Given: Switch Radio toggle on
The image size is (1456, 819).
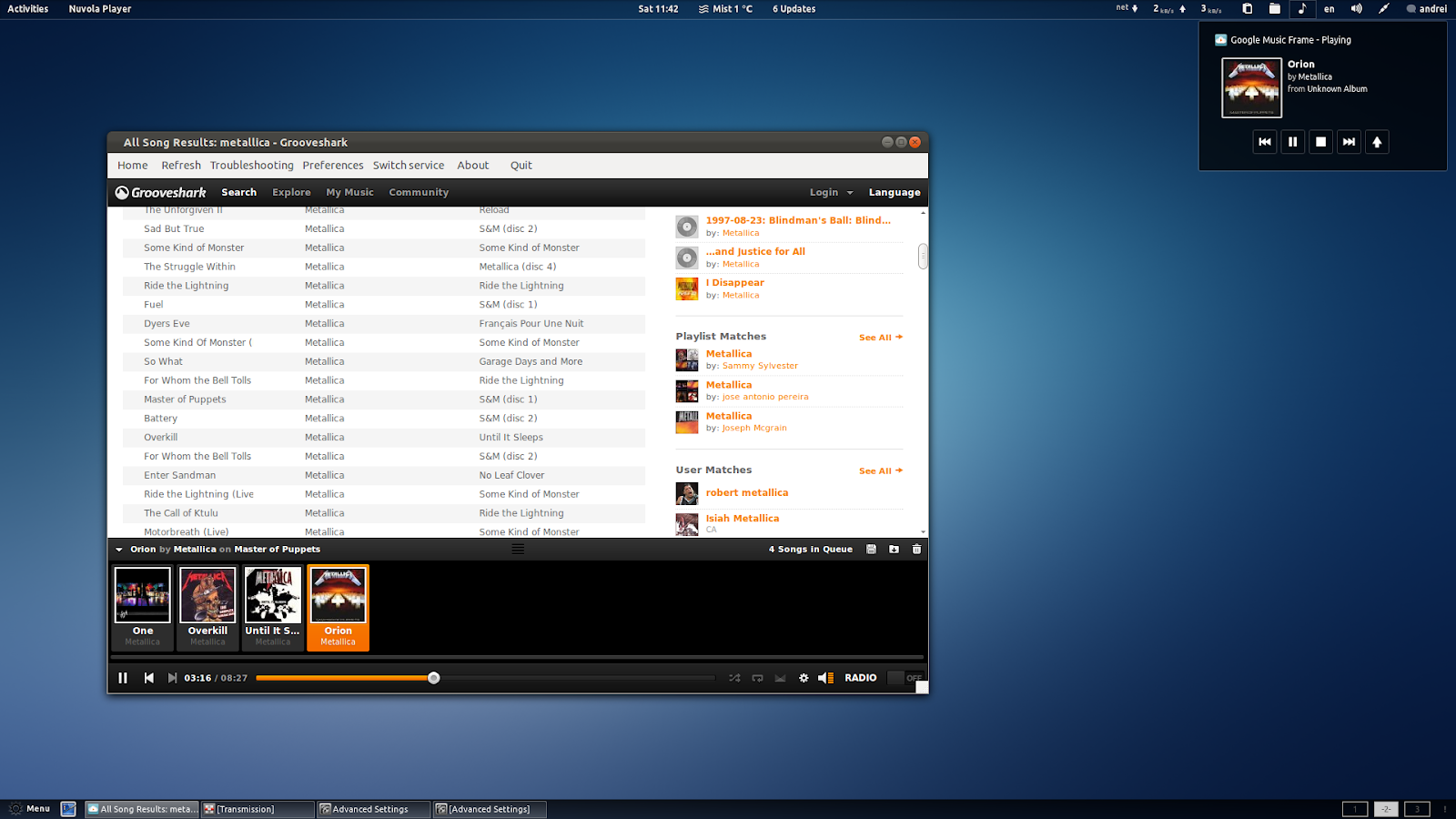Looking at the screenshot, I should [x=905, y=678].
